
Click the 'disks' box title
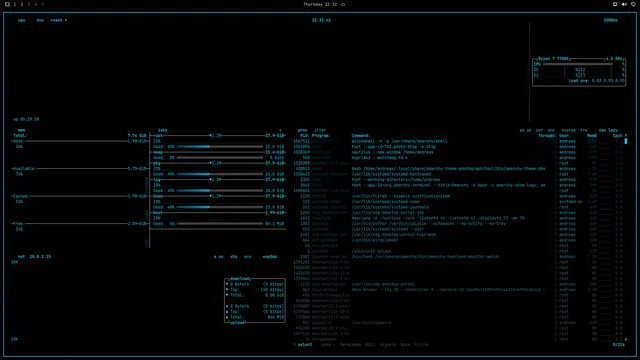pos(162,130)
